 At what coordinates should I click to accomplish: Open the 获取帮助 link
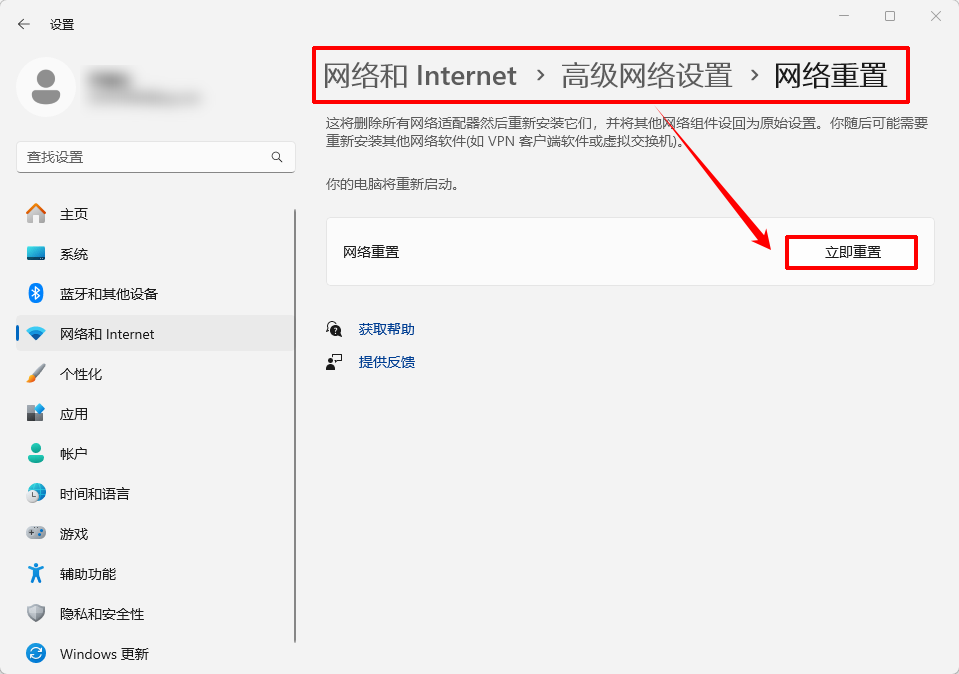tap(387, 329)
